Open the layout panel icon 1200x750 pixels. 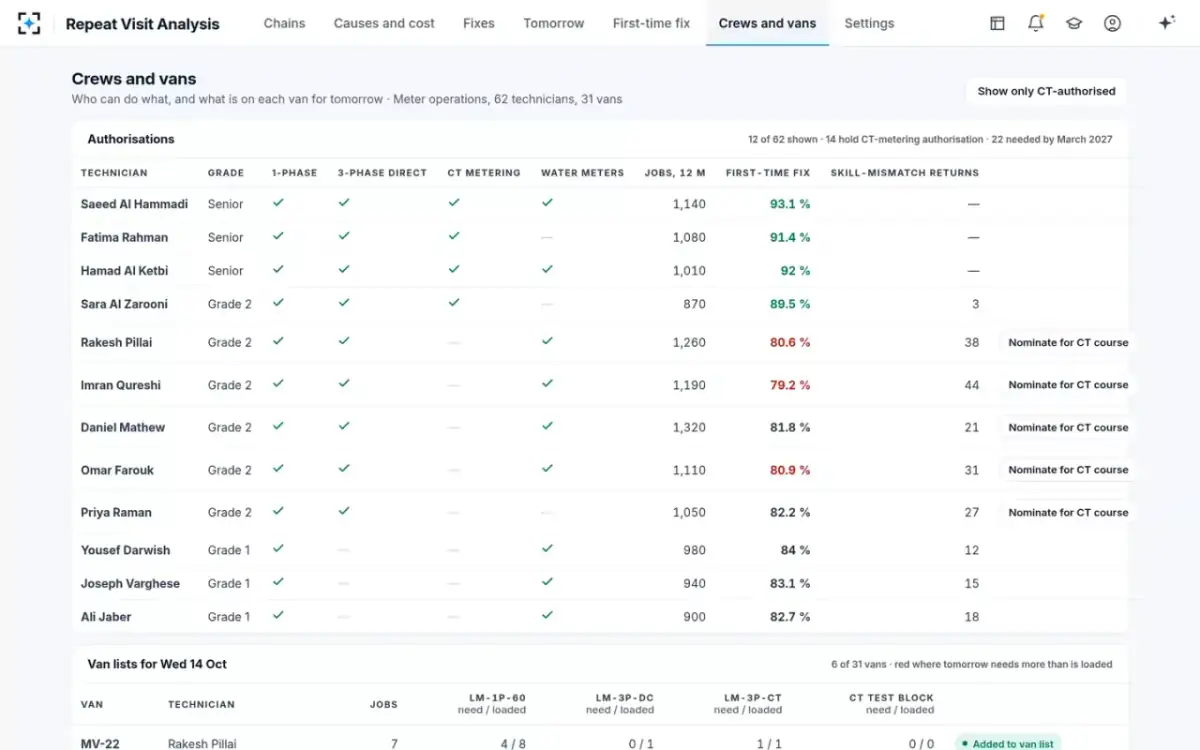997,23
